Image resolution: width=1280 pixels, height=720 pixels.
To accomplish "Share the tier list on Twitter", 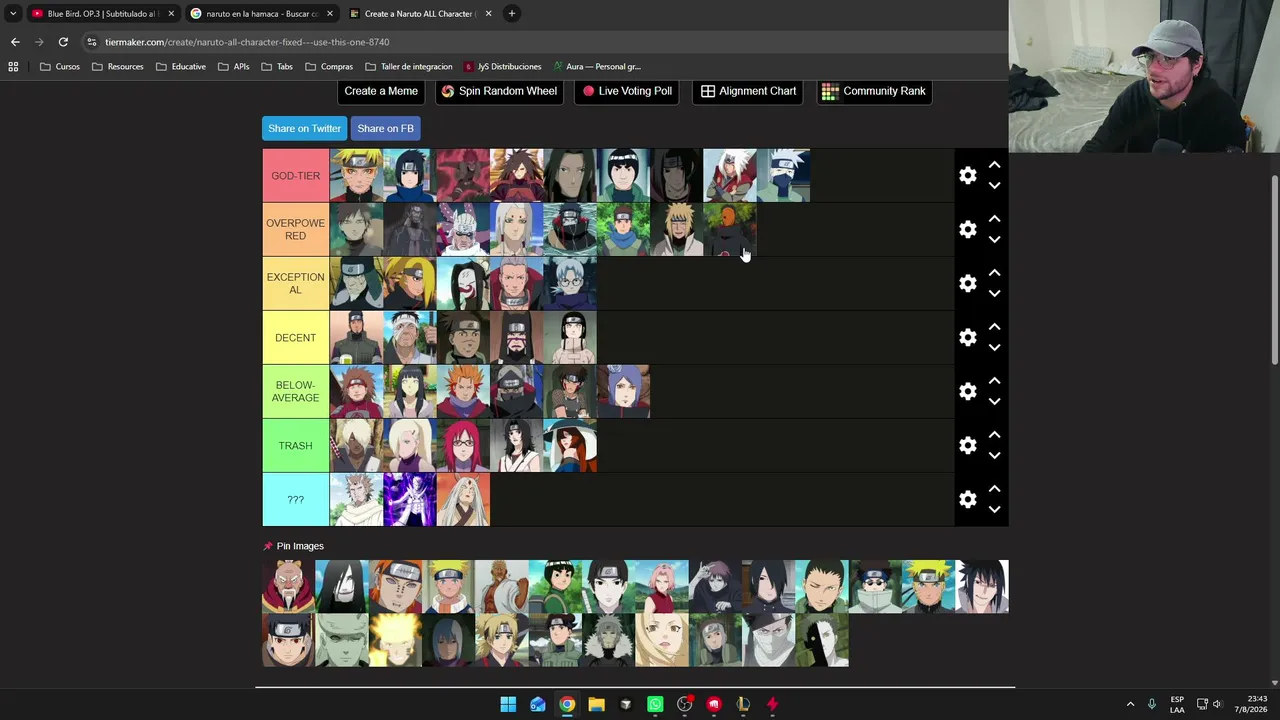I will (x=304, y=129).
